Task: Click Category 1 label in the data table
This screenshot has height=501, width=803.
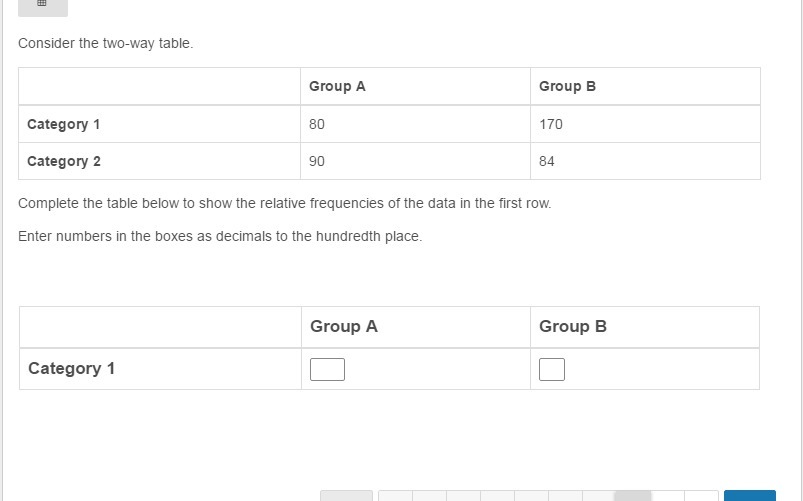Action: click(64, 124)
